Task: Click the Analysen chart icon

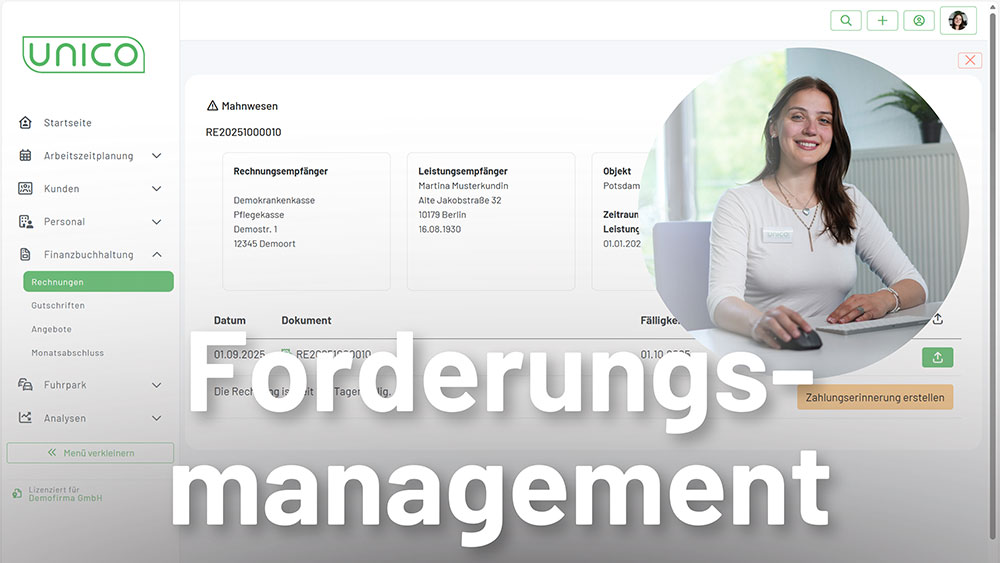Action: (25, 418)
